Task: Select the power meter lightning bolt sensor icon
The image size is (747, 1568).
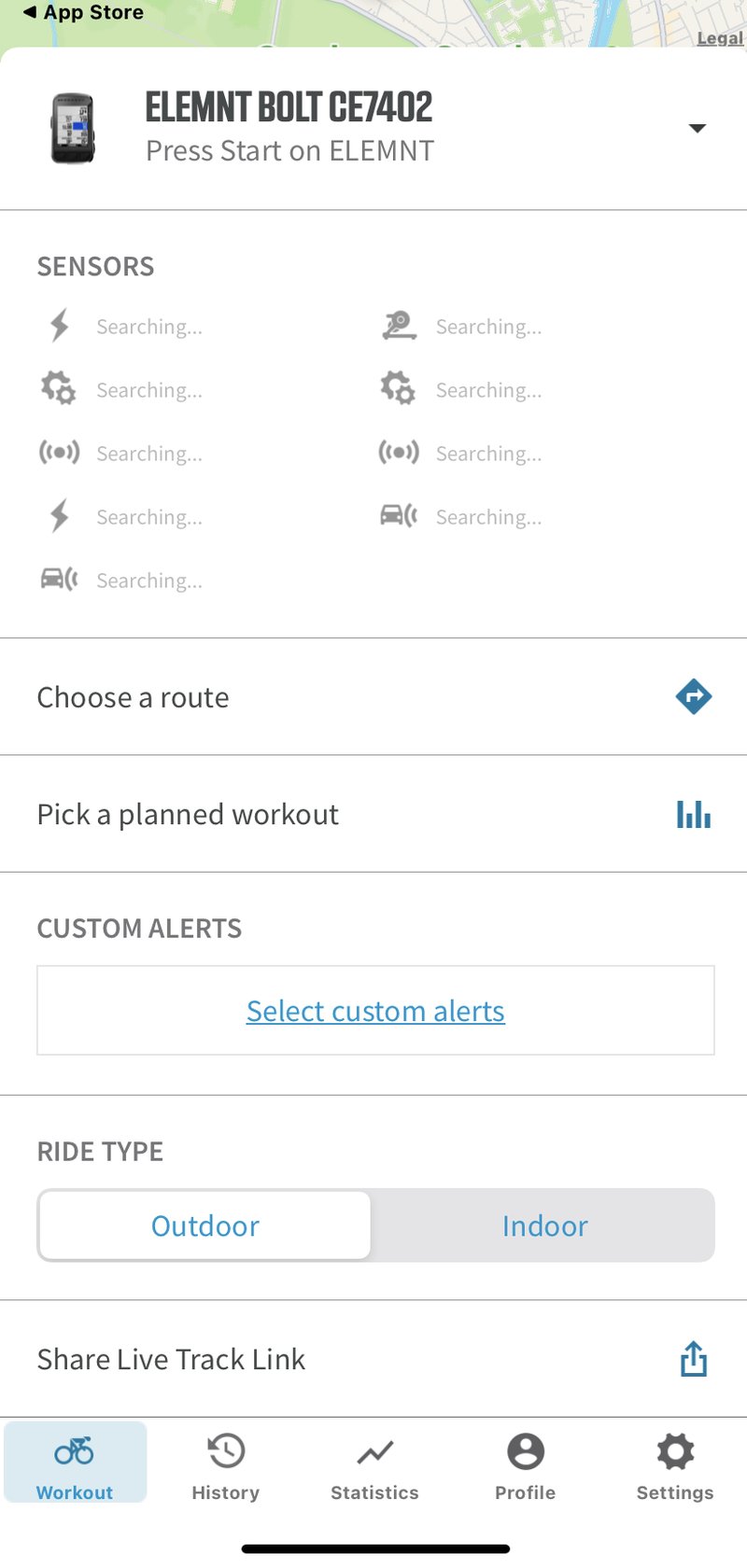Action: (x=58, y=326)
